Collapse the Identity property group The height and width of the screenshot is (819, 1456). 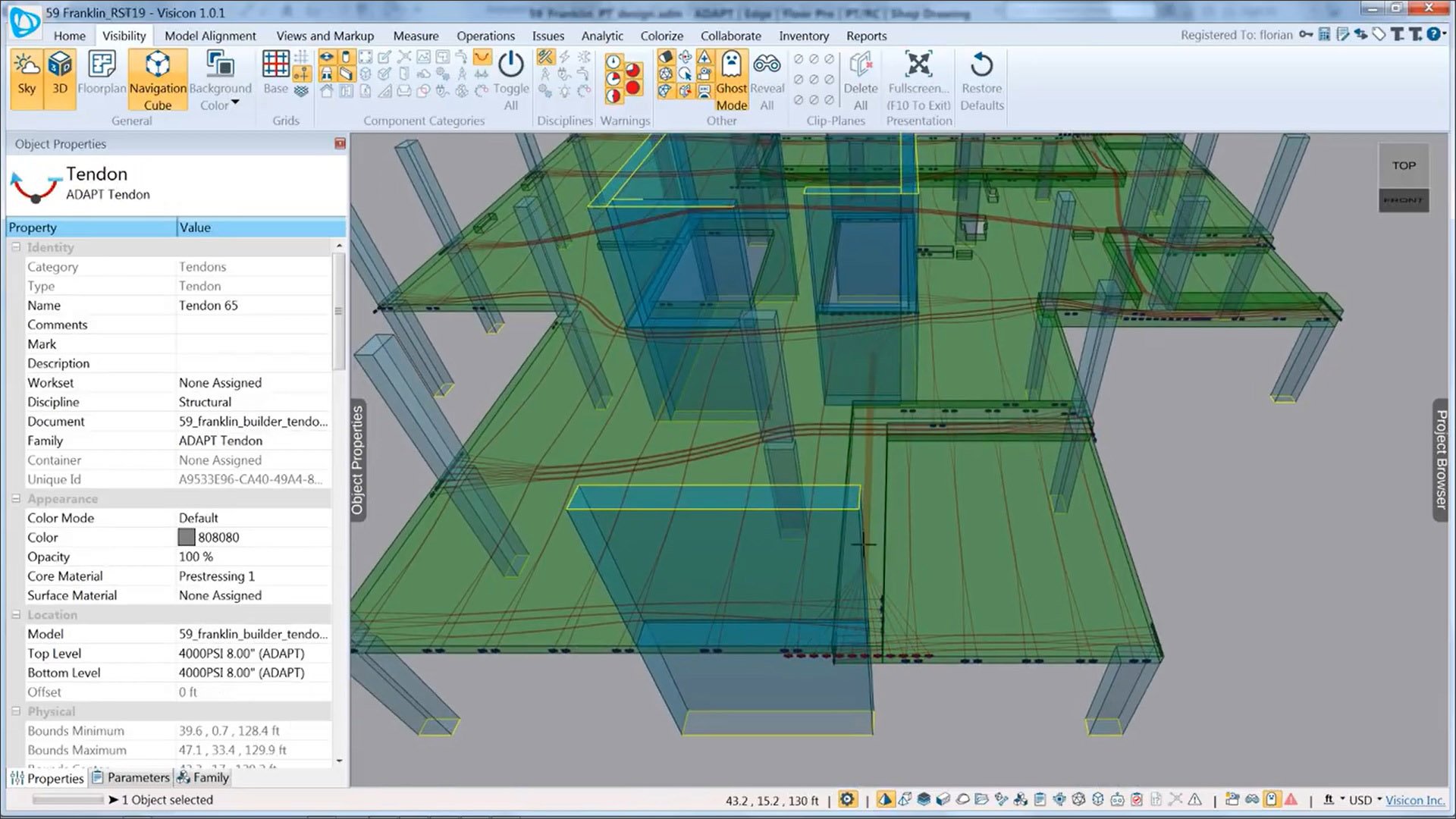click(16, 247)
